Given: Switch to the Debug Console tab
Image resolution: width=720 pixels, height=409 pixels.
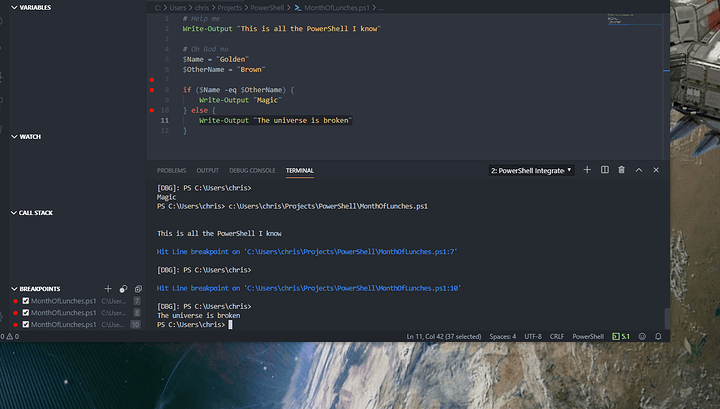Looking at the screenshot, I should (x=252, y=170).
